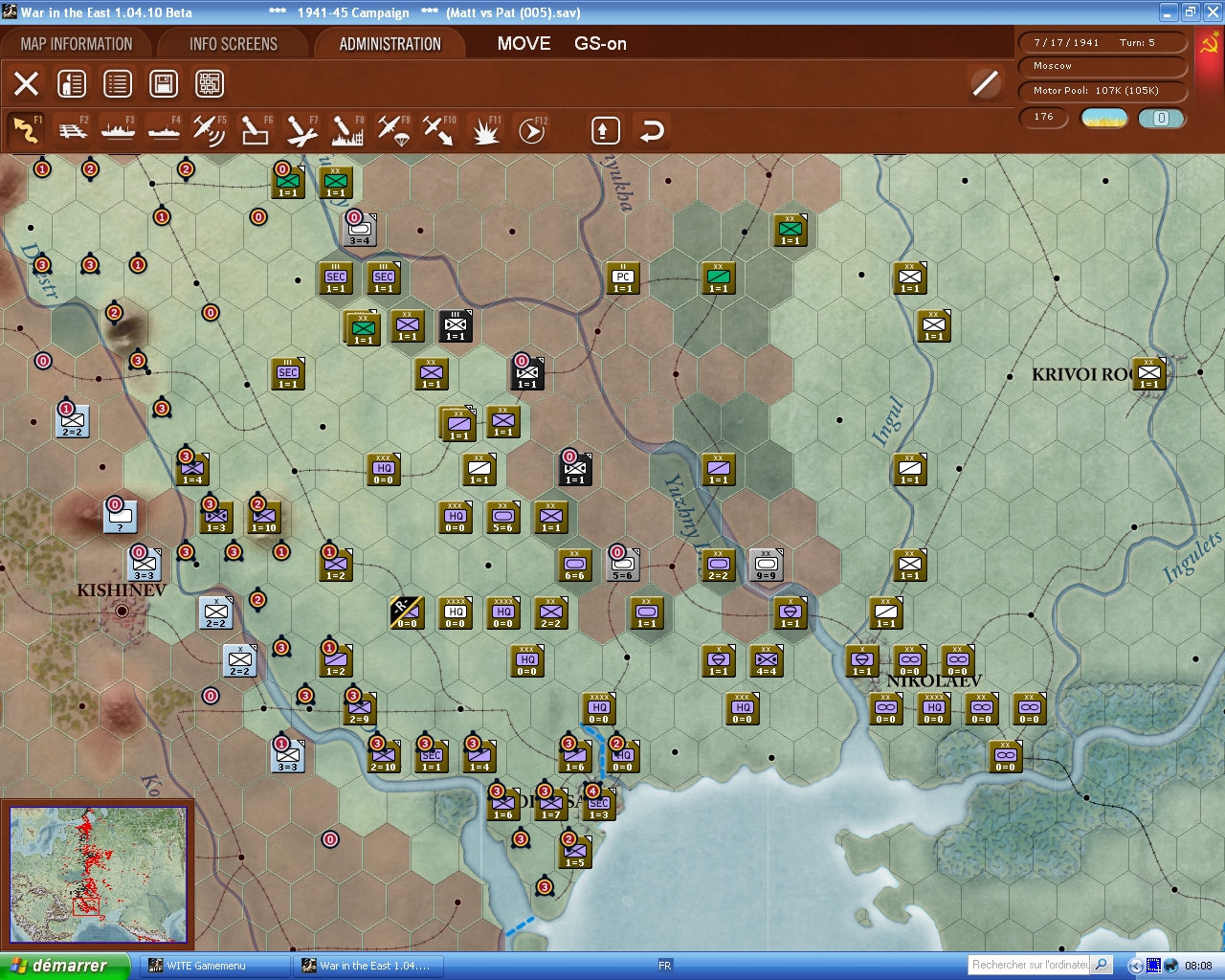The width and height of the screenshot is (1225, 980).
Task: Click the Soviet hammer and sickle flag
Action: tap(1210, 43)
